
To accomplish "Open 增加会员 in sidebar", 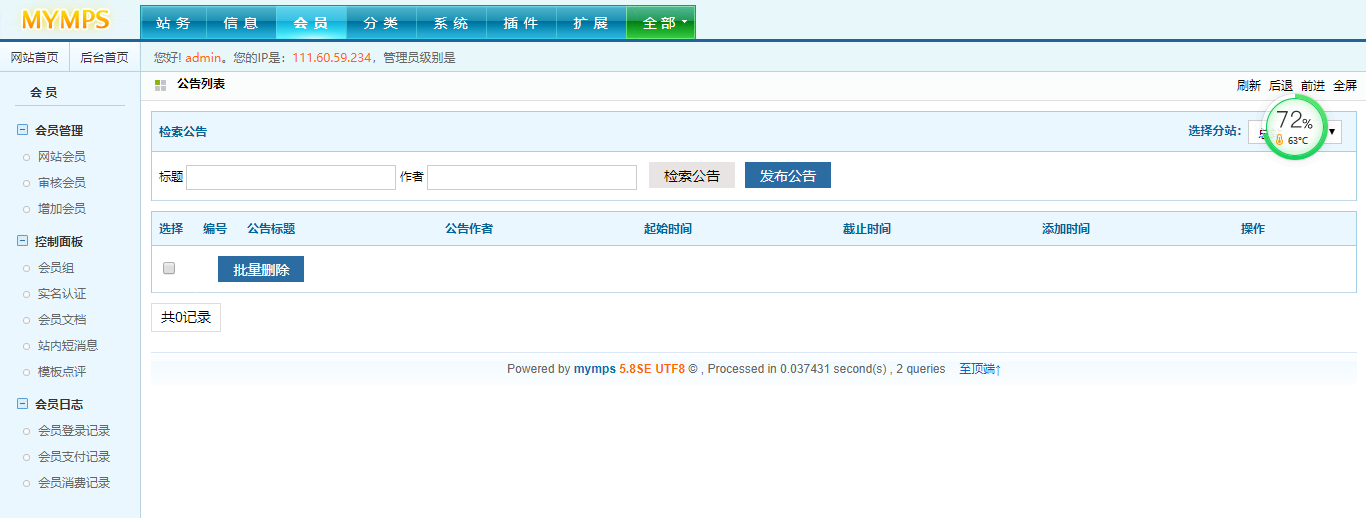I will pos(62,209).
